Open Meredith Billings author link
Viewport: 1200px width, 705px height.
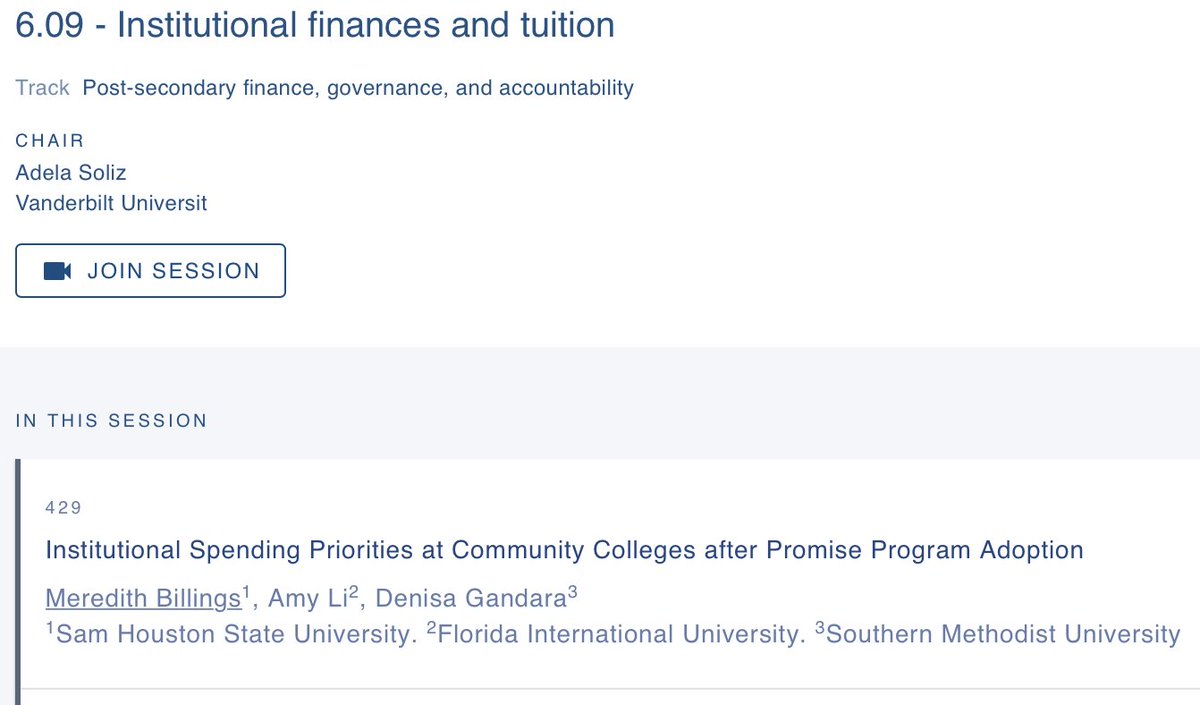pyautogui.click(x=144, y=598)
